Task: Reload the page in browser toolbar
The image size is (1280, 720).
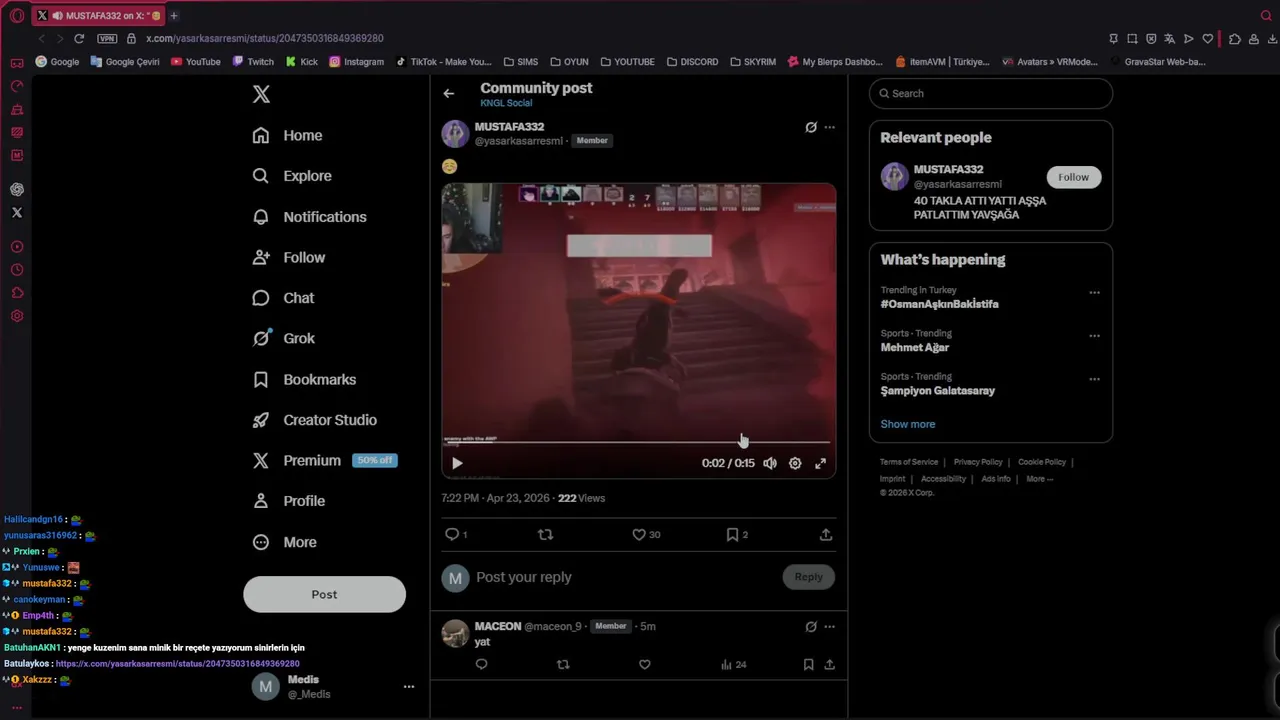Action: (78, 38)
